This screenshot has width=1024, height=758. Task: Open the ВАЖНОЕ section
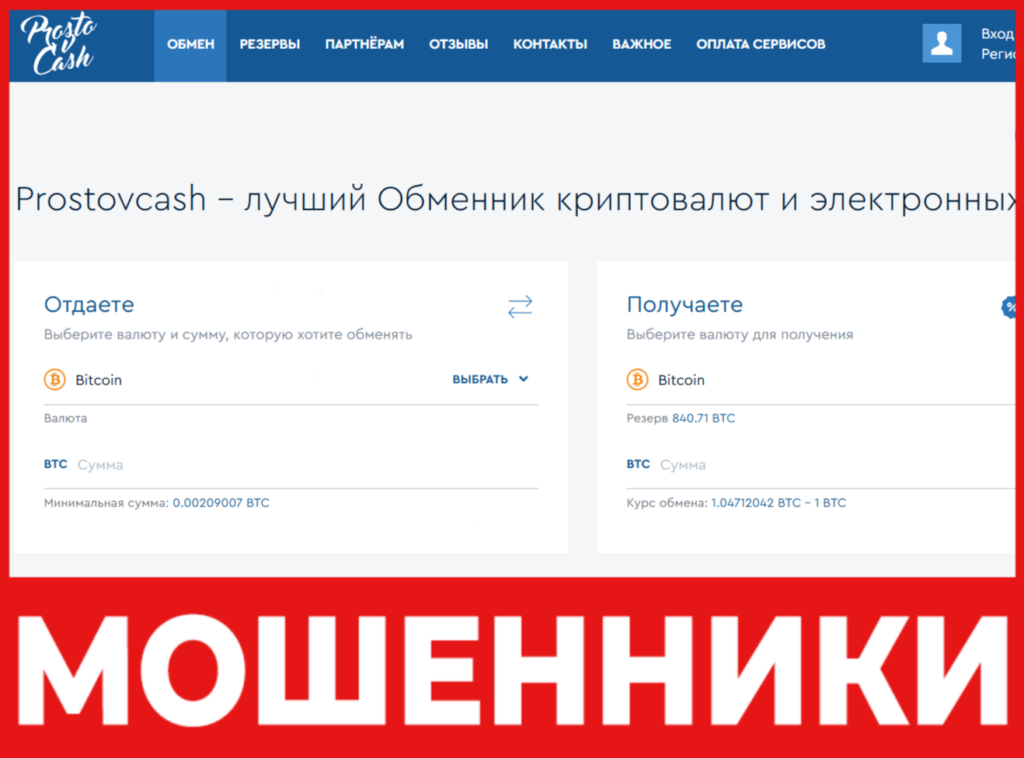(641, 44)
